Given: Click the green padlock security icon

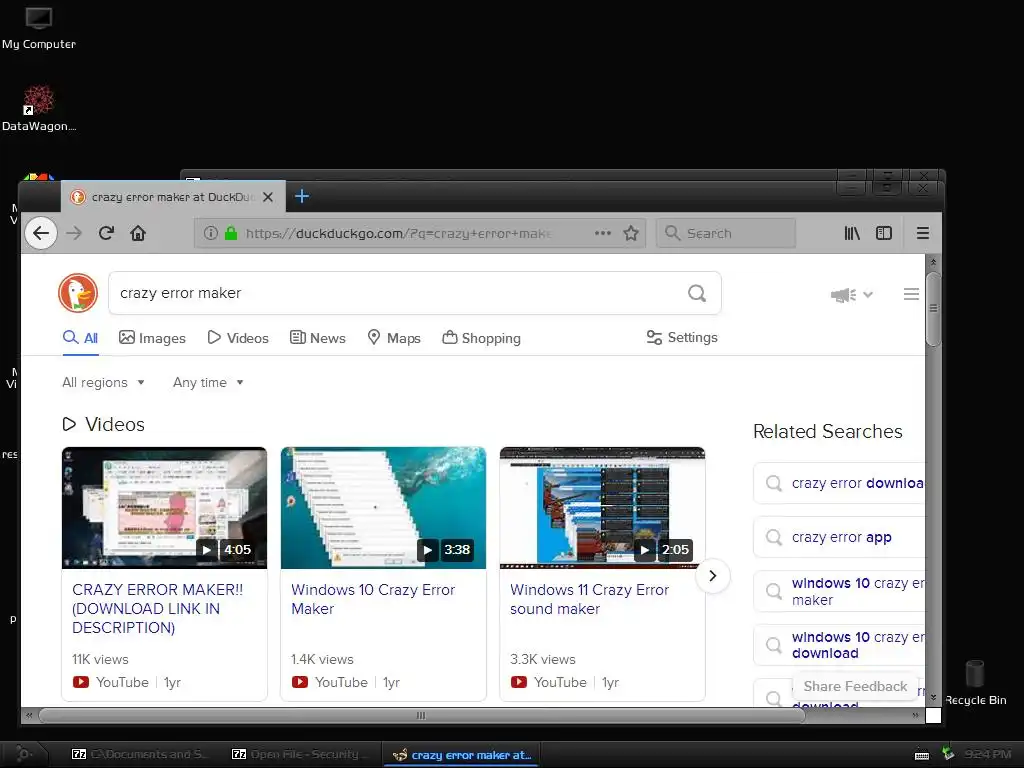Looking at the screenshot, I should tap(231, 233).
